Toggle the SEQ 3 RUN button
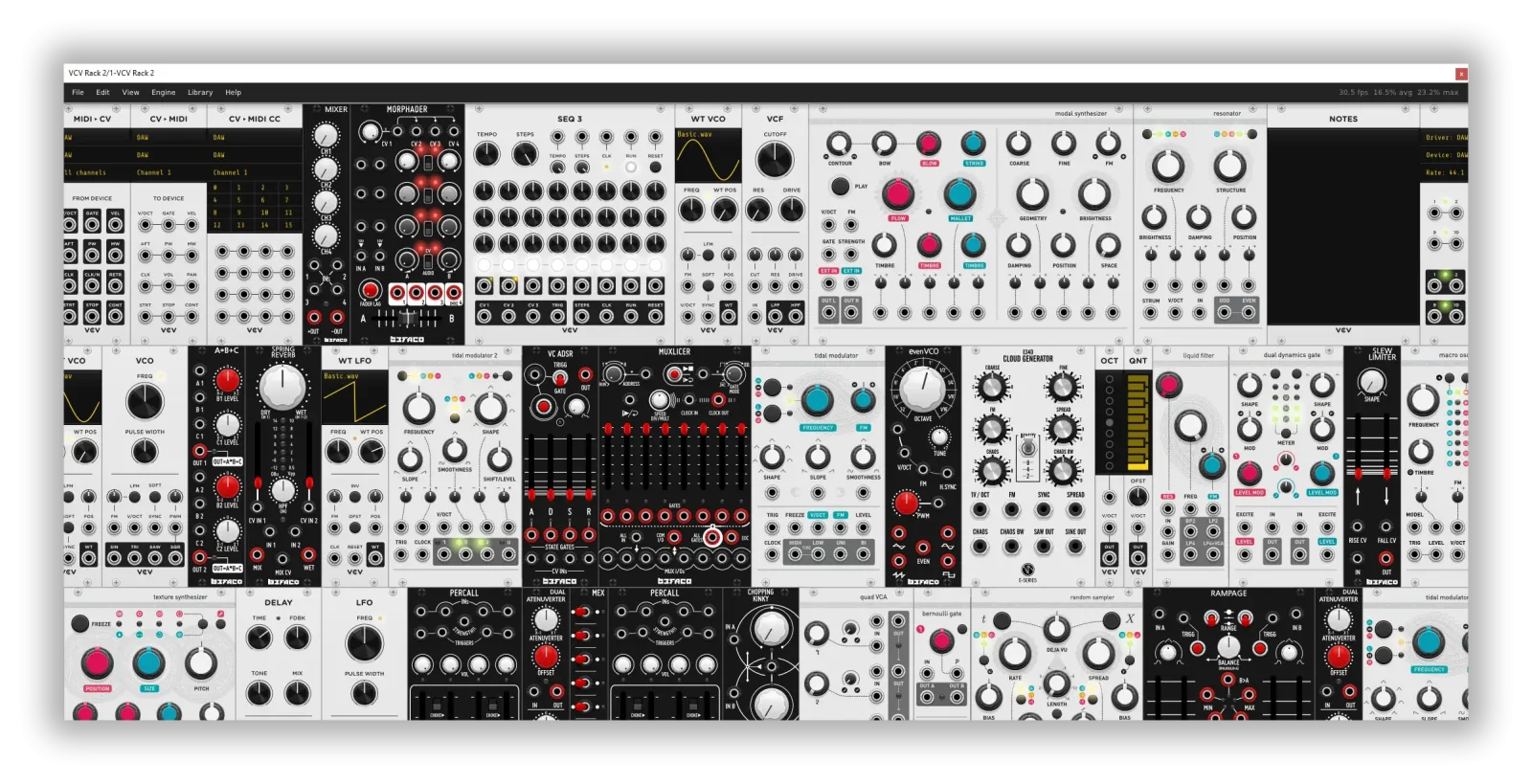Screen dimensions: 1532x784 [631, 167]
